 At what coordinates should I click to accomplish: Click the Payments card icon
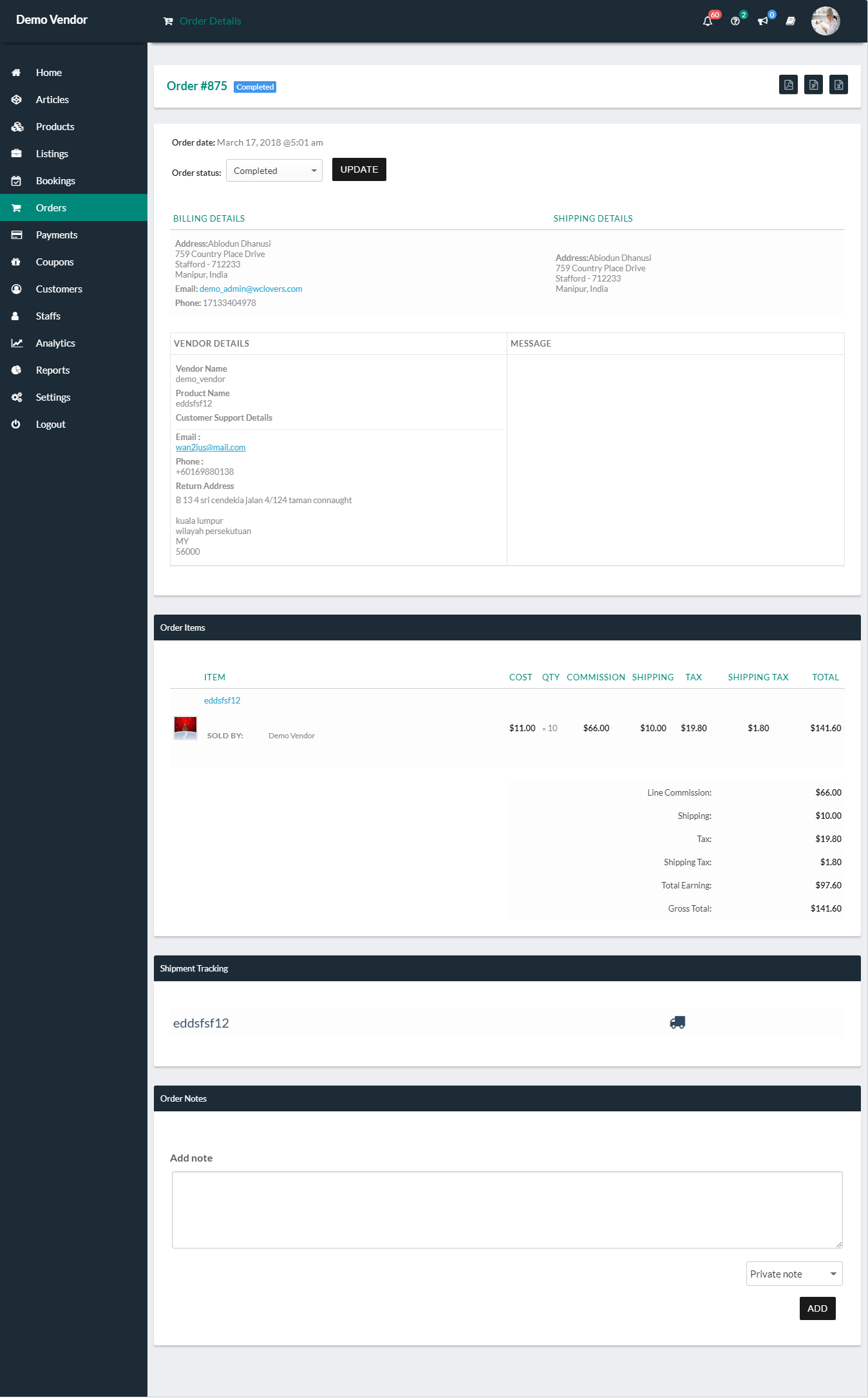point(16,235)
